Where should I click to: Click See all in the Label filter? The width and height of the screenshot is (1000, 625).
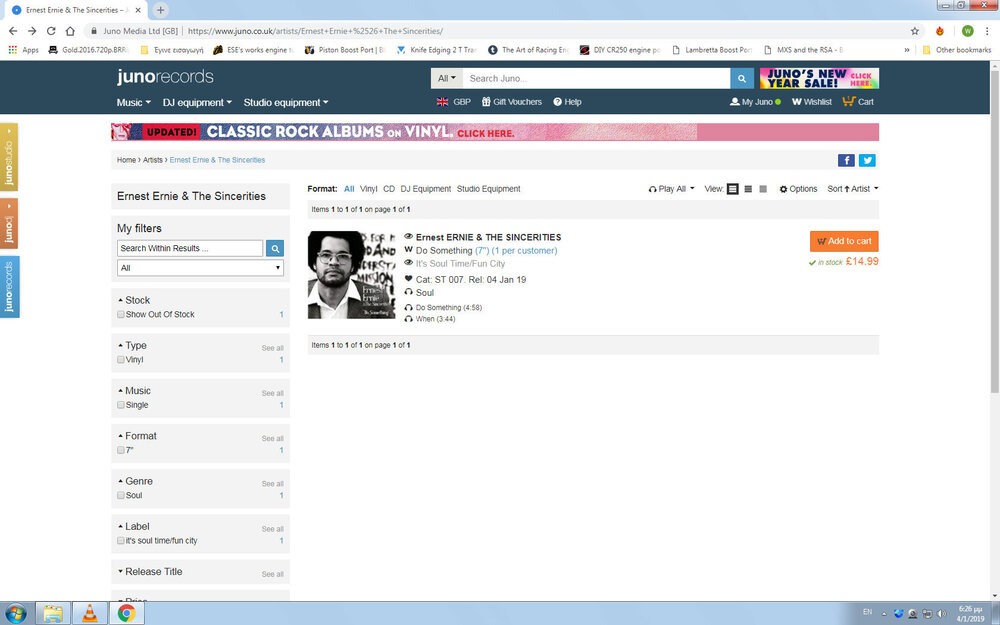272,529
